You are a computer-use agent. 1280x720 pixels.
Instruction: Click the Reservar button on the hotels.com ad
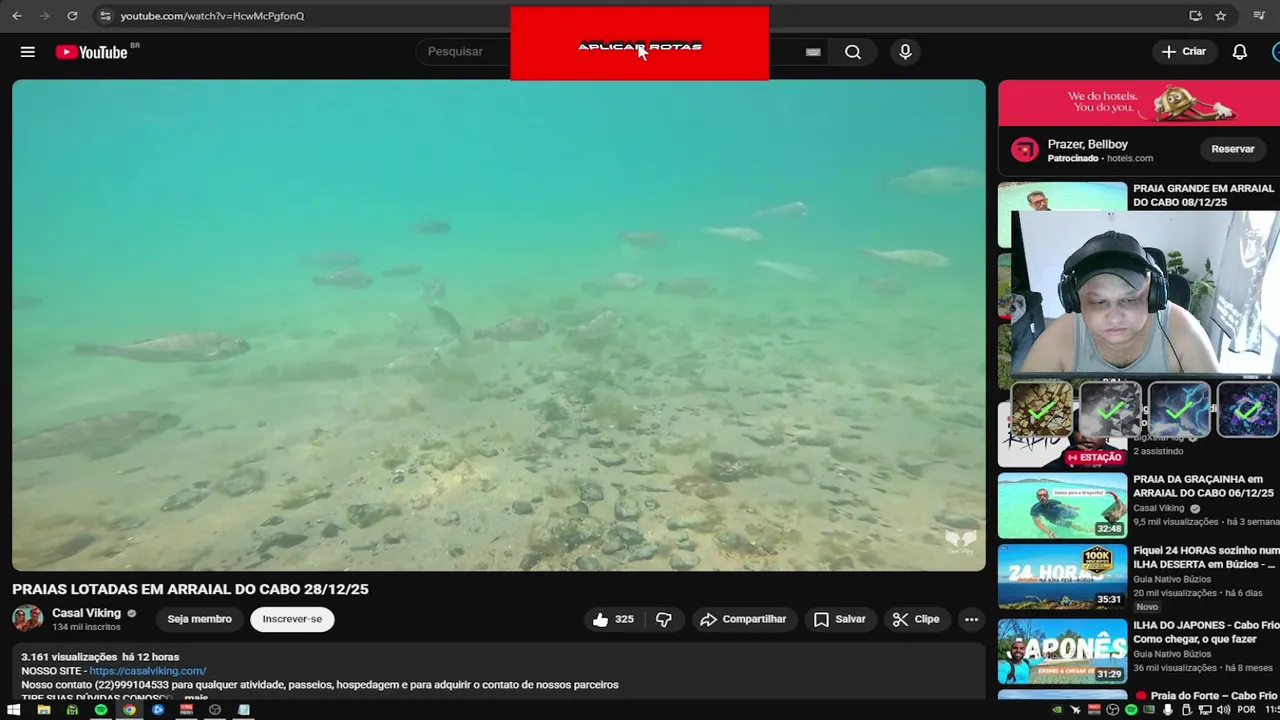point(1232,149)
